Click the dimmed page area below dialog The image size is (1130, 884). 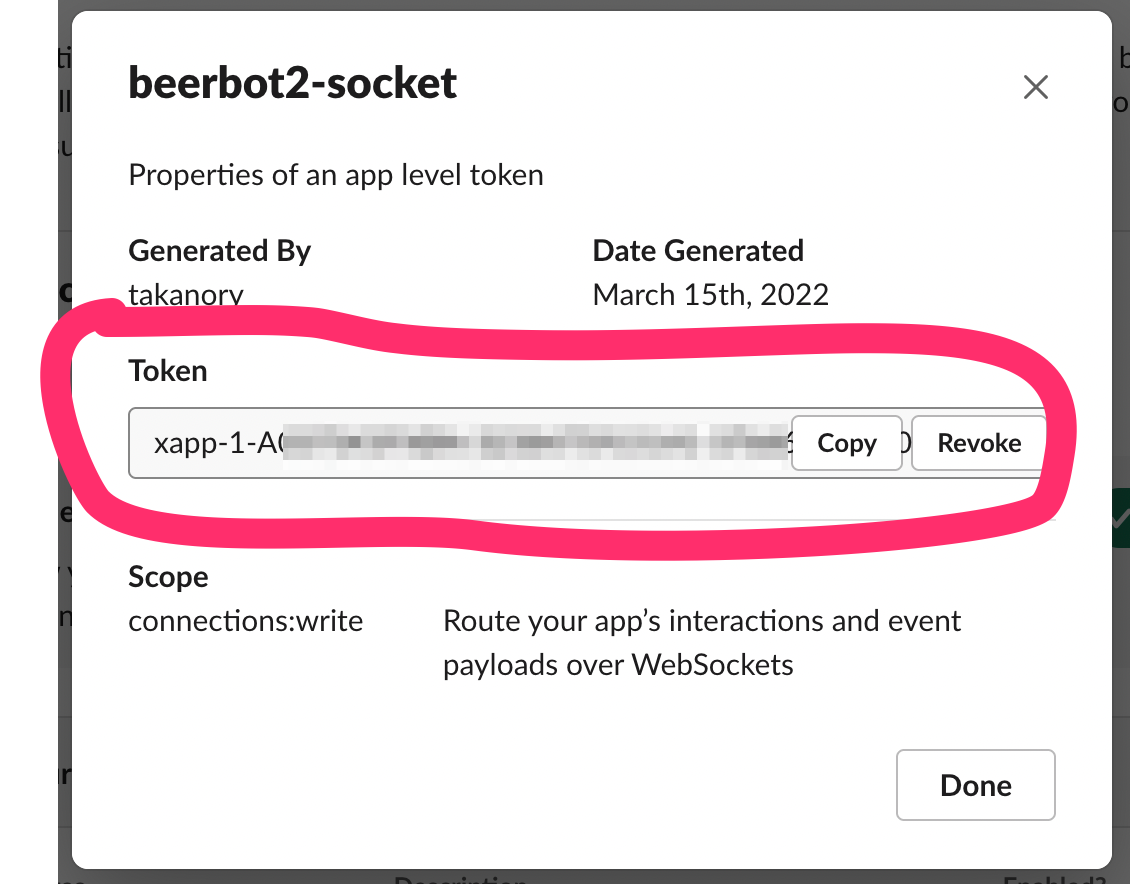point(600,876)
